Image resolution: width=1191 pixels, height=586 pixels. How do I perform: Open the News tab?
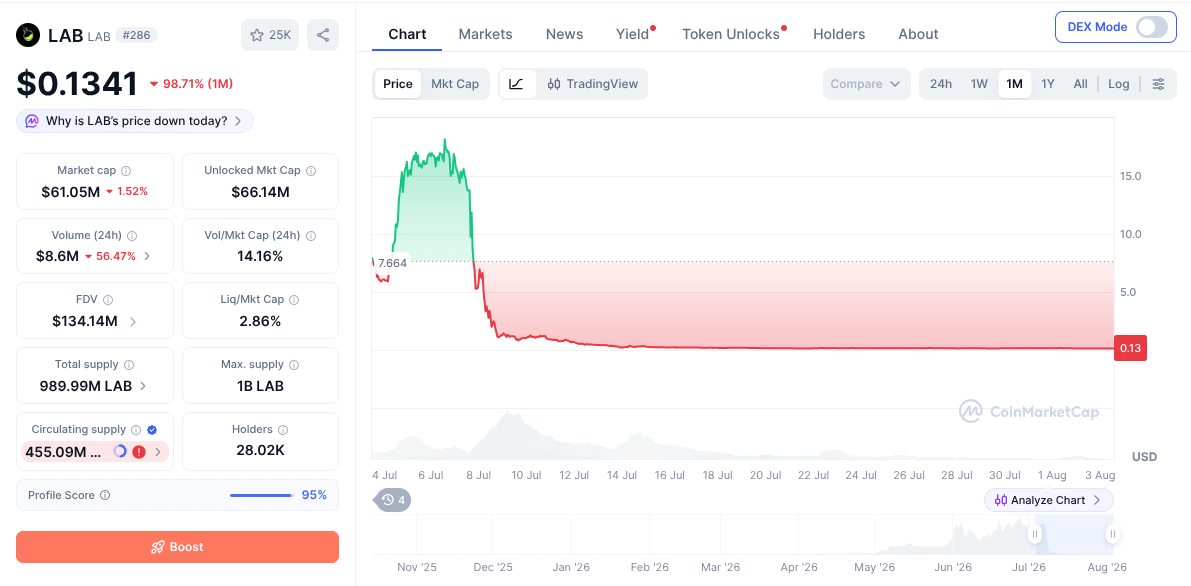(x=564, y=34)
